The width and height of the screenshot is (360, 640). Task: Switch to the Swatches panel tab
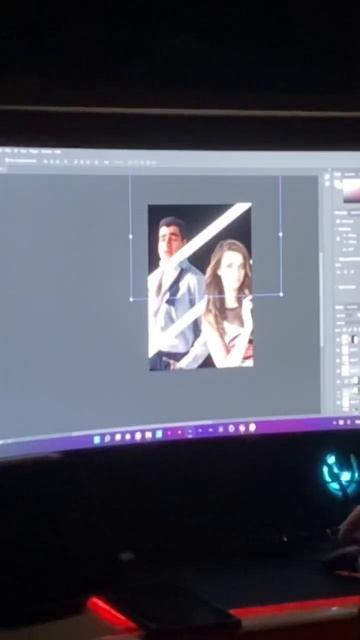pyautogui.click(x=350, y=174)
